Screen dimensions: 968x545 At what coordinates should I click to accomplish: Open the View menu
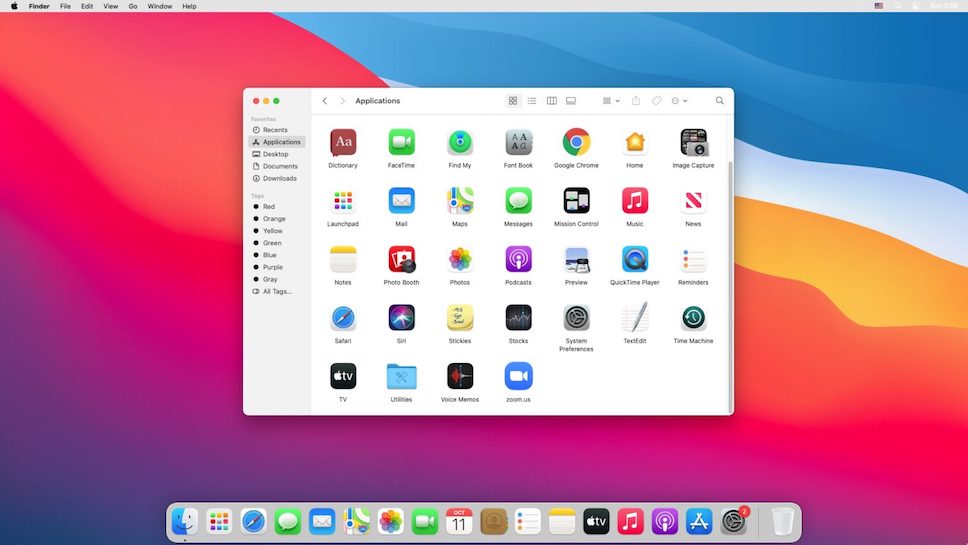coord(111,6)
